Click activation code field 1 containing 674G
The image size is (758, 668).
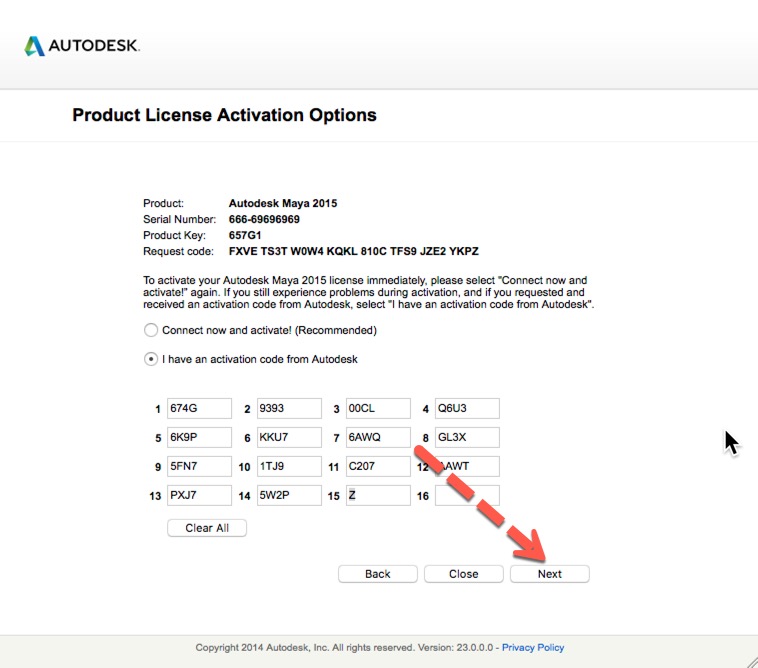point(199,408)
